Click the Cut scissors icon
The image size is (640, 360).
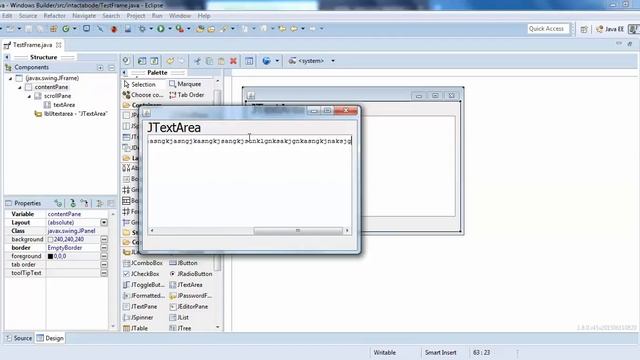pyautogui.click(x=197, y=61)
